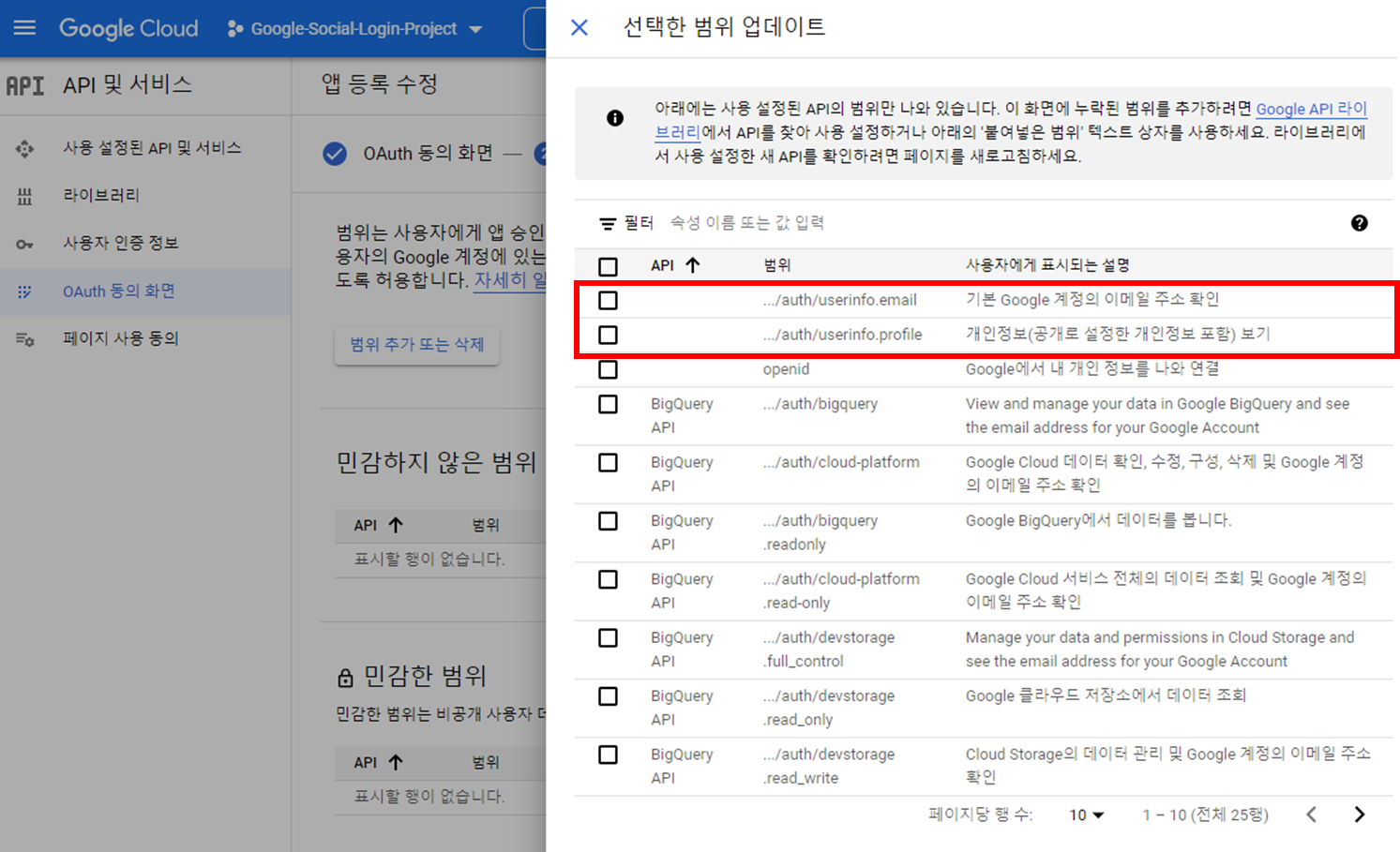Click the 범위 column header
This screenshot has height=852, width=1400.
(x=777, y=265)
